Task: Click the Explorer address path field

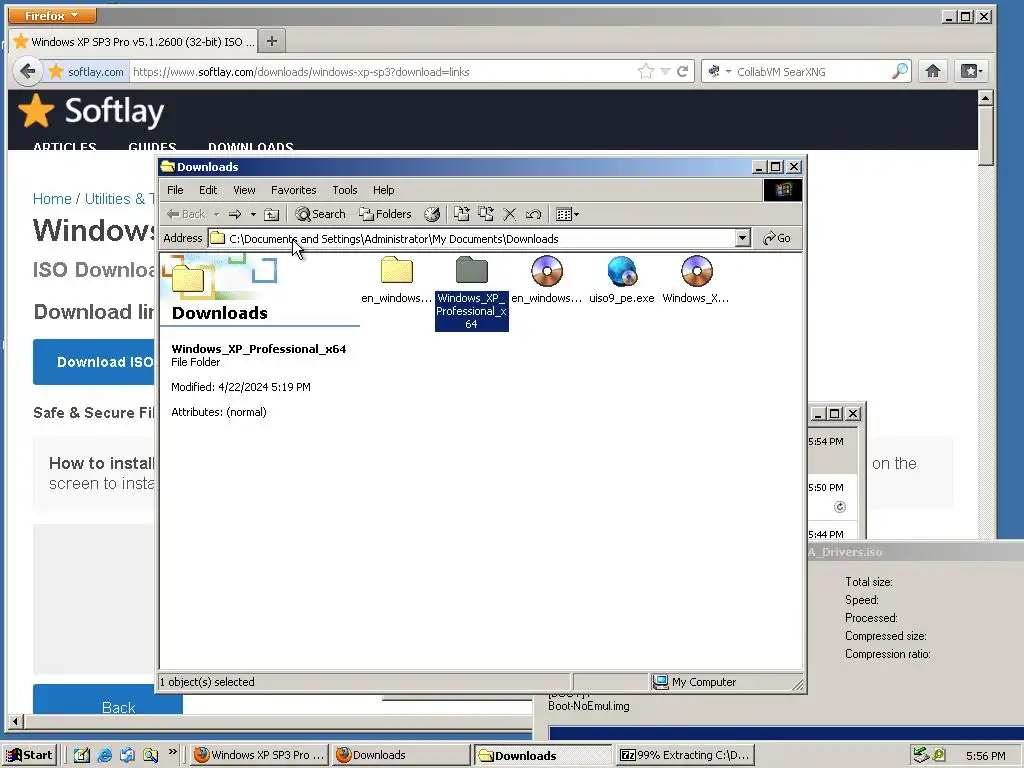Action: (479, 238)
